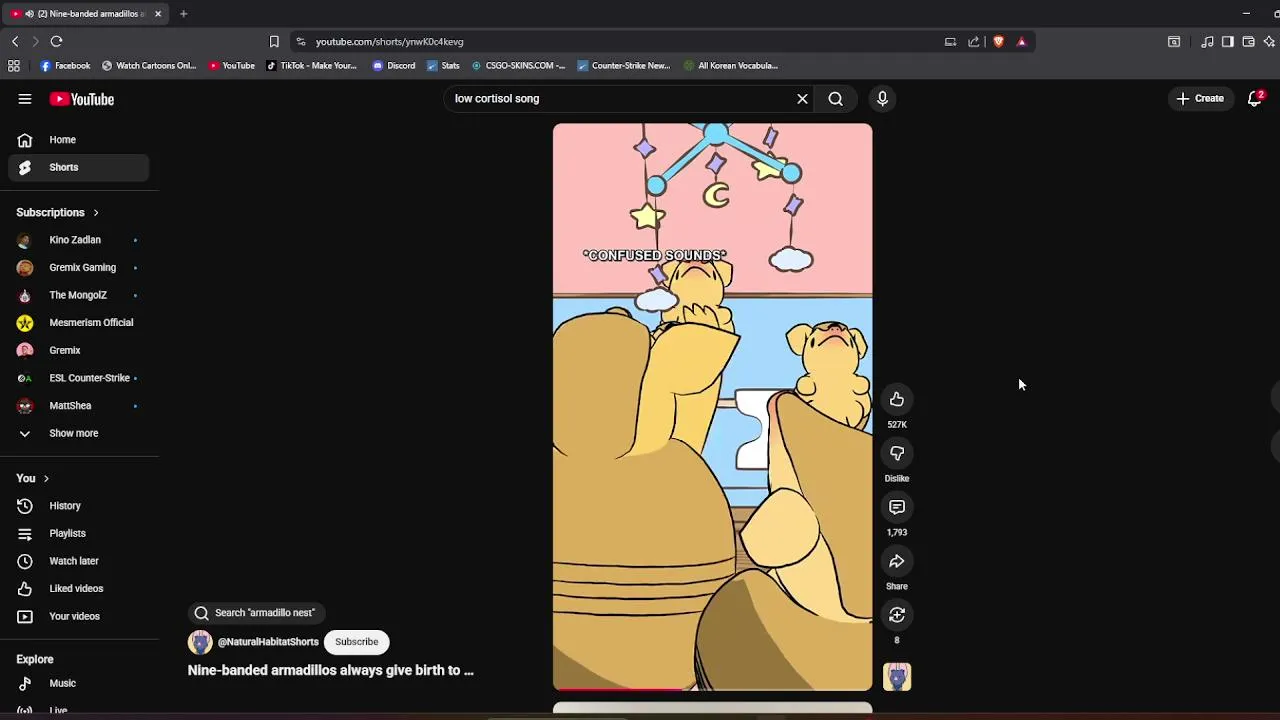This screenshot has width=1280, height=720.
Task: Open the TikTok bookmark
Action: (x=311, y=66)
